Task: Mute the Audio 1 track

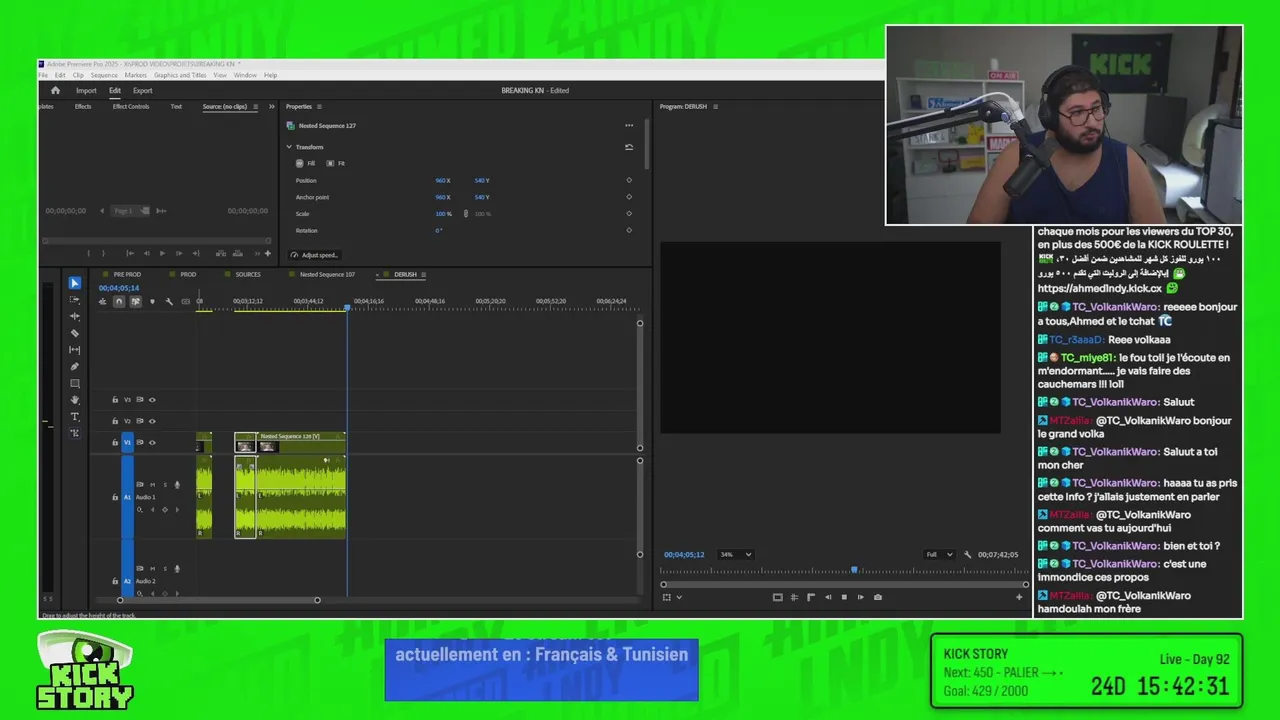Action: (x=153, y=485)
